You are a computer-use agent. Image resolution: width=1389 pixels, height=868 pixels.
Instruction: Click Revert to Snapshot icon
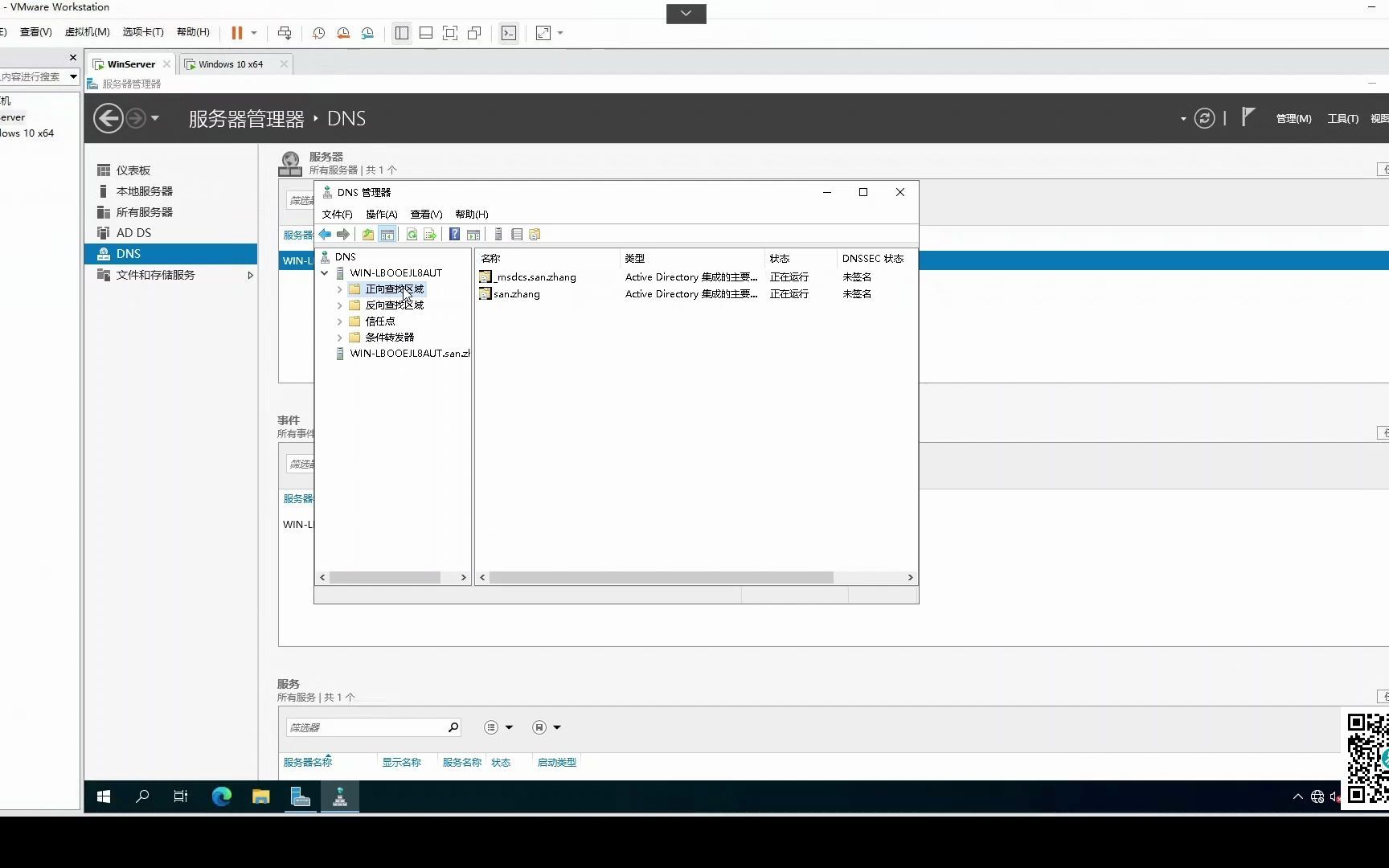(x=343, y=33)
